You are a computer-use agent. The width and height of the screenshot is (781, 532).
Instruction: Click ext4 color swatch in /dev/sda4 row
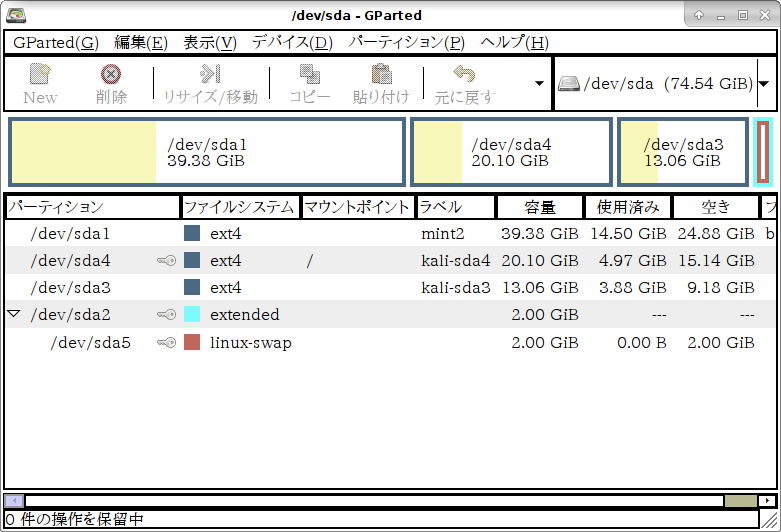point(192,260)
